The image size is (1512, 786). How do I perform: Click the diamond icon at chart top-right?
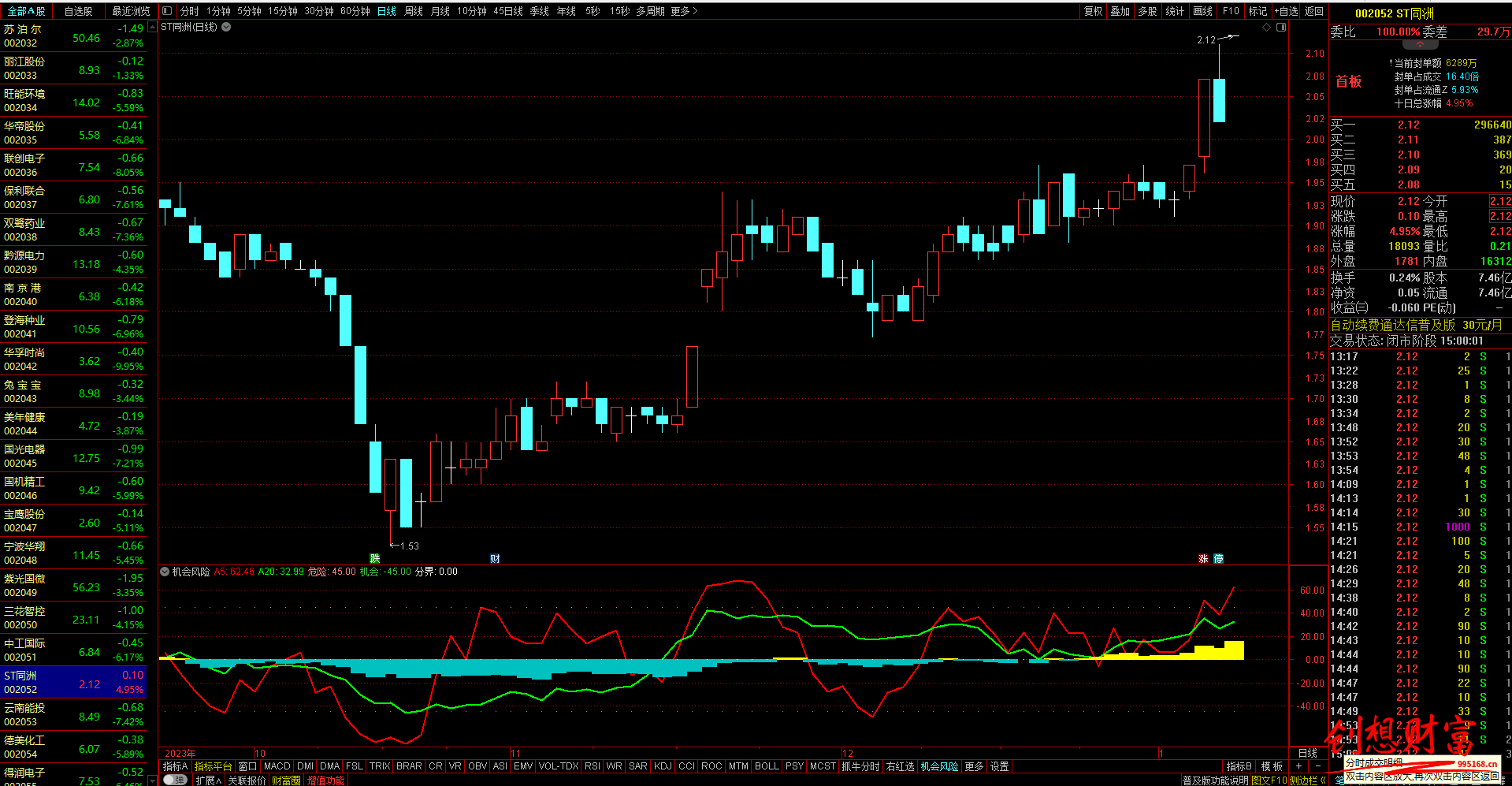[1267, 27]
